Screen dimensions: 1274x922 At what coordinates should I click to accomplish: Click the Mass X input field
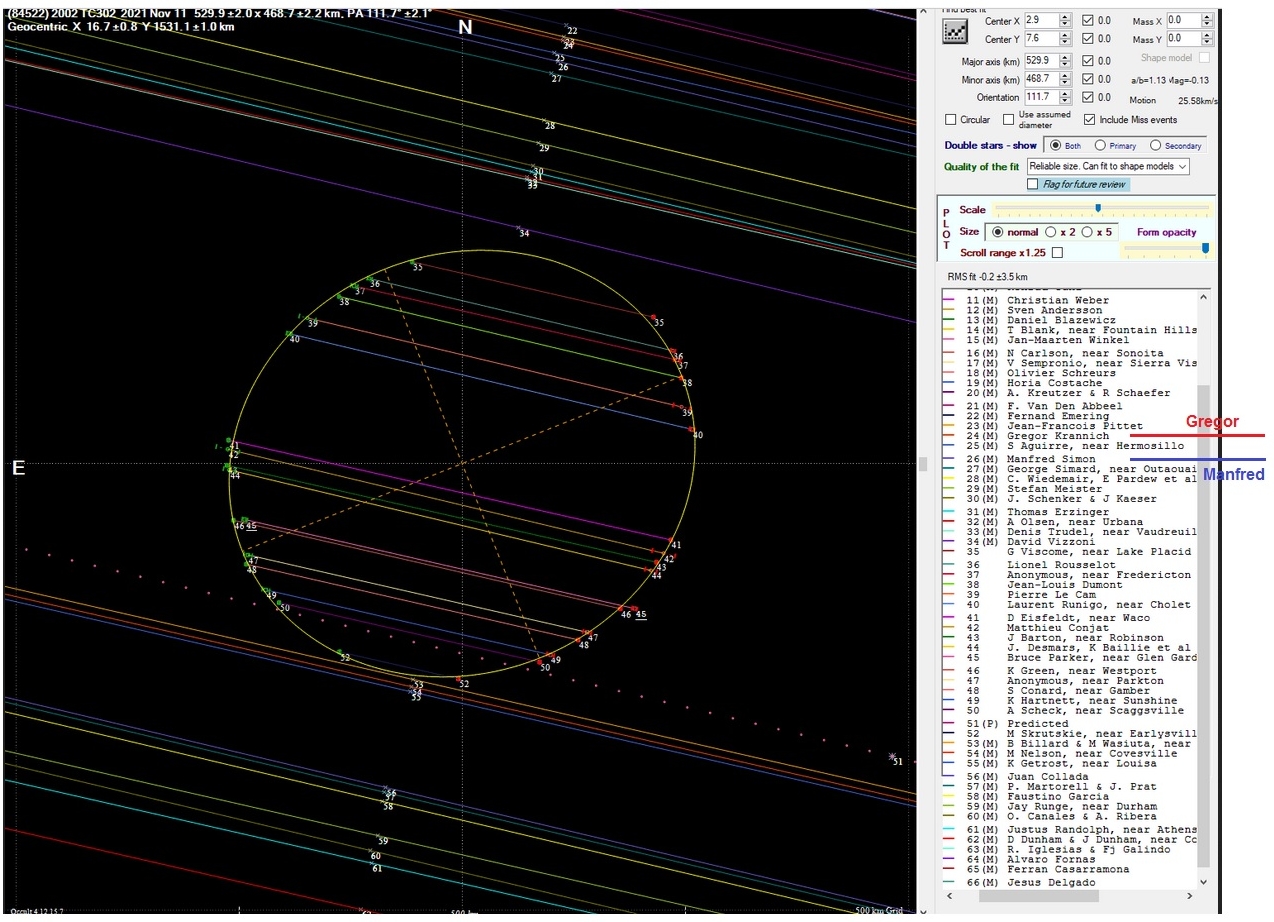click(1183, 20)
